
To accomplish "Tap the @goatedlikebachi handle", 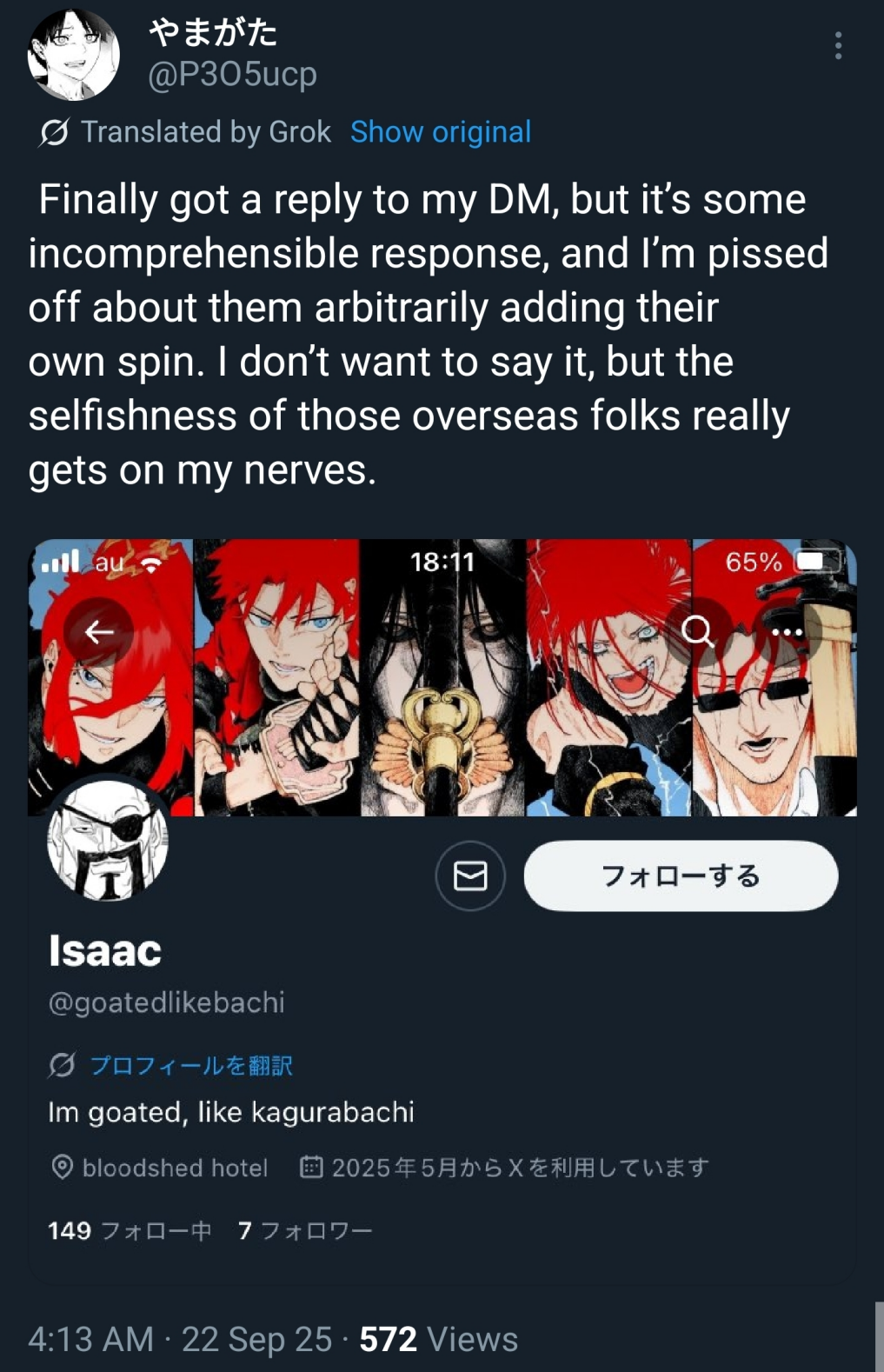I will pyautogui.click(x=167, y=1002).
